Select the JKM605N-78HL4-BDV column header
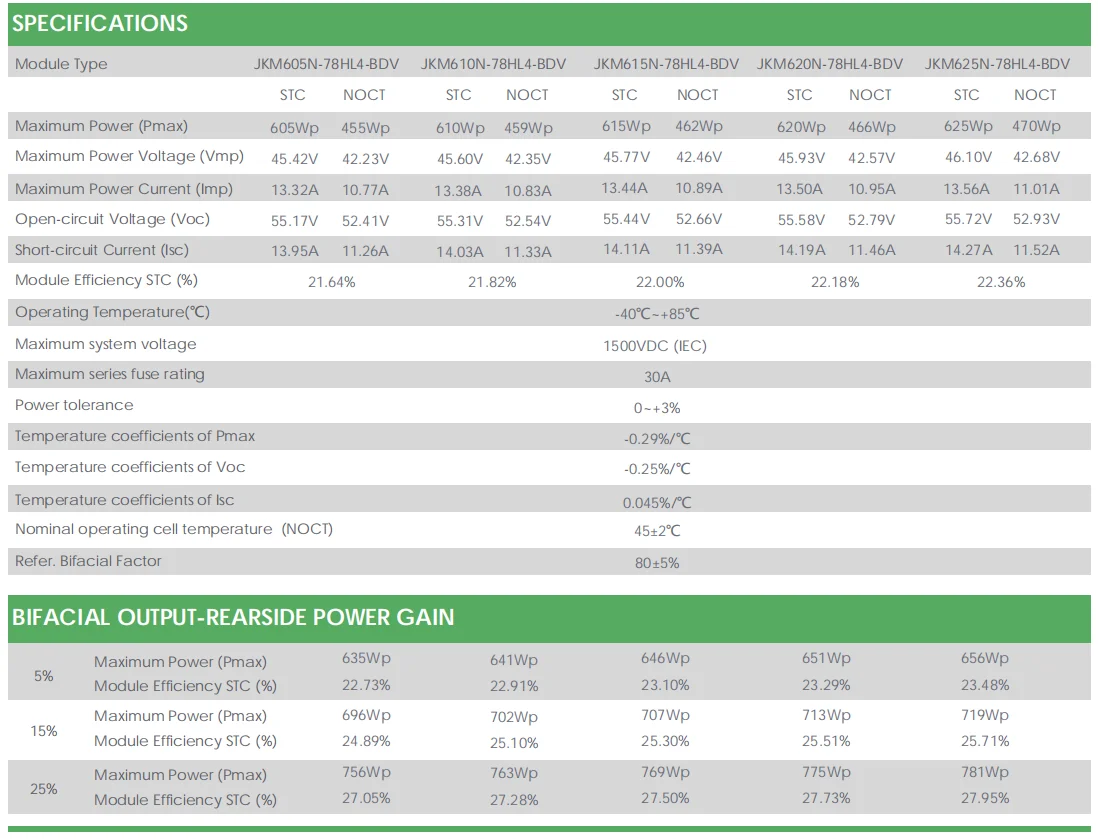The image size is (1098, 839). [x=326, y=64]
